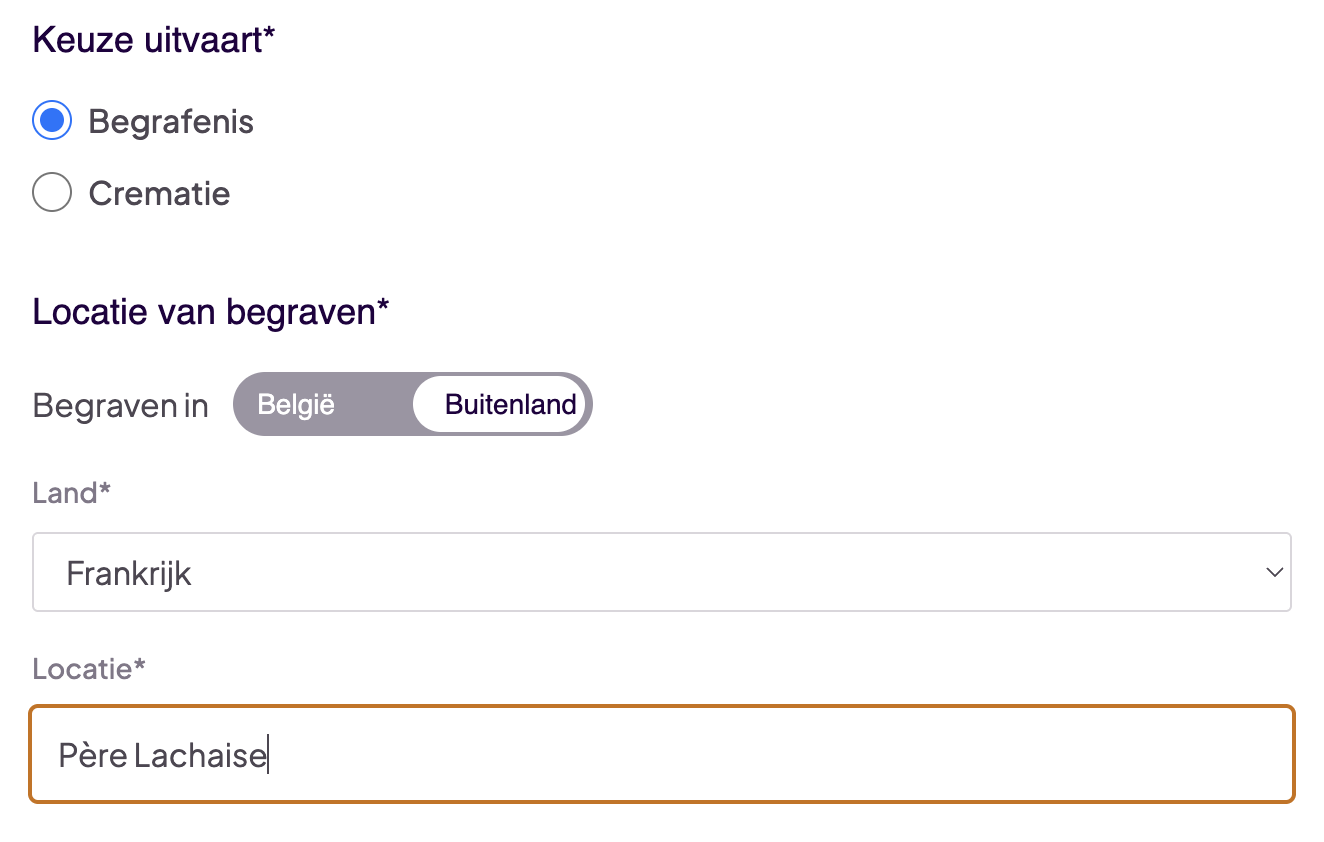Viewport: 1324px width, 842px height.
Task: Click the Begraven in label text
Action: click(119, 404)
